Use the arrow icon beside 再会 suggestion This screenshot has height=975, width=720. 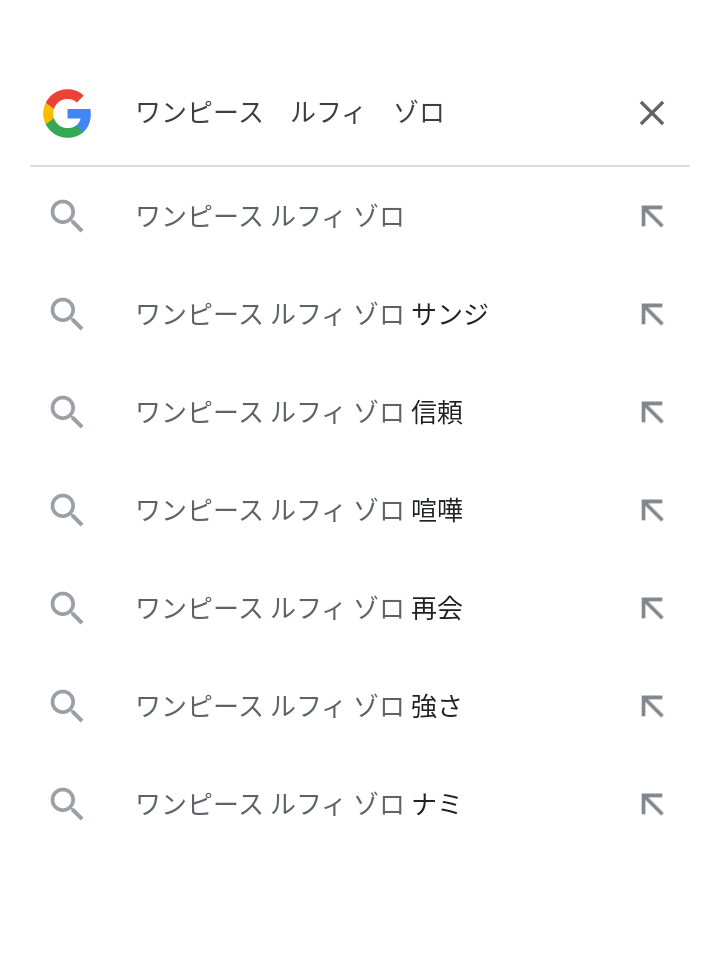pos(652,608)
